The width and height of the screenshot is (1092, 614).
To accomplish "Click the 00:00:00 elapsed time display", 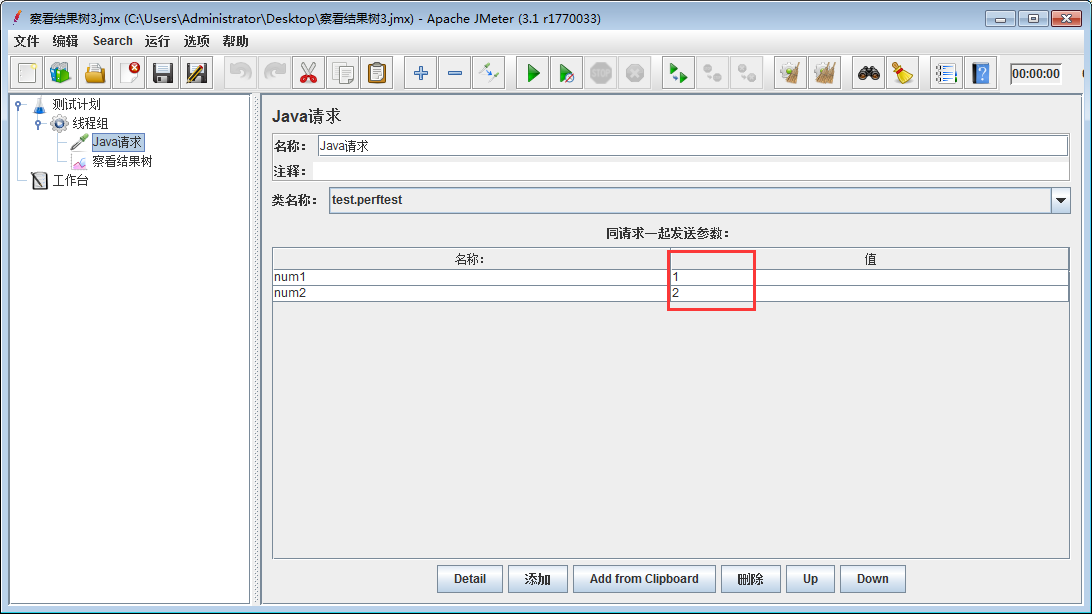I will pos(1036,74).
